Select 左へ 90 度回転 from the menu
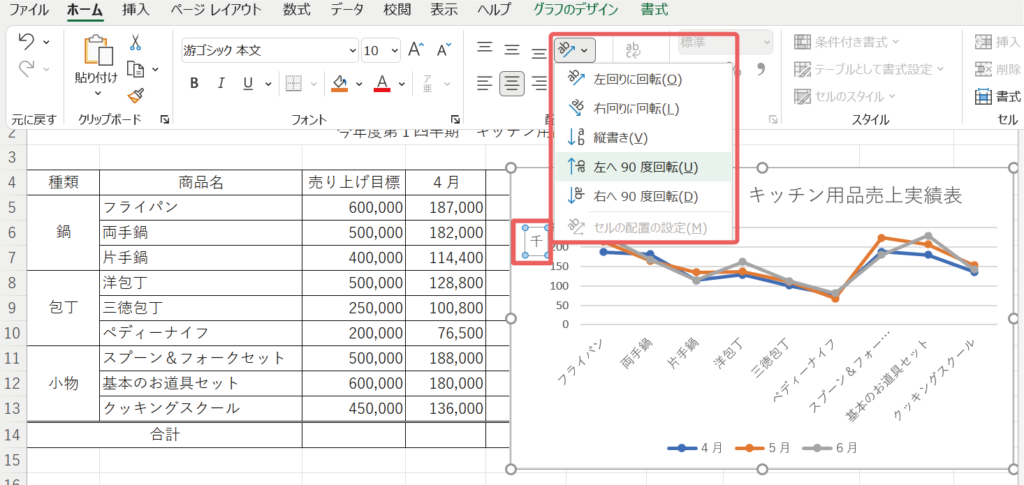1024x485 pixels. click(x=644, y=167)
